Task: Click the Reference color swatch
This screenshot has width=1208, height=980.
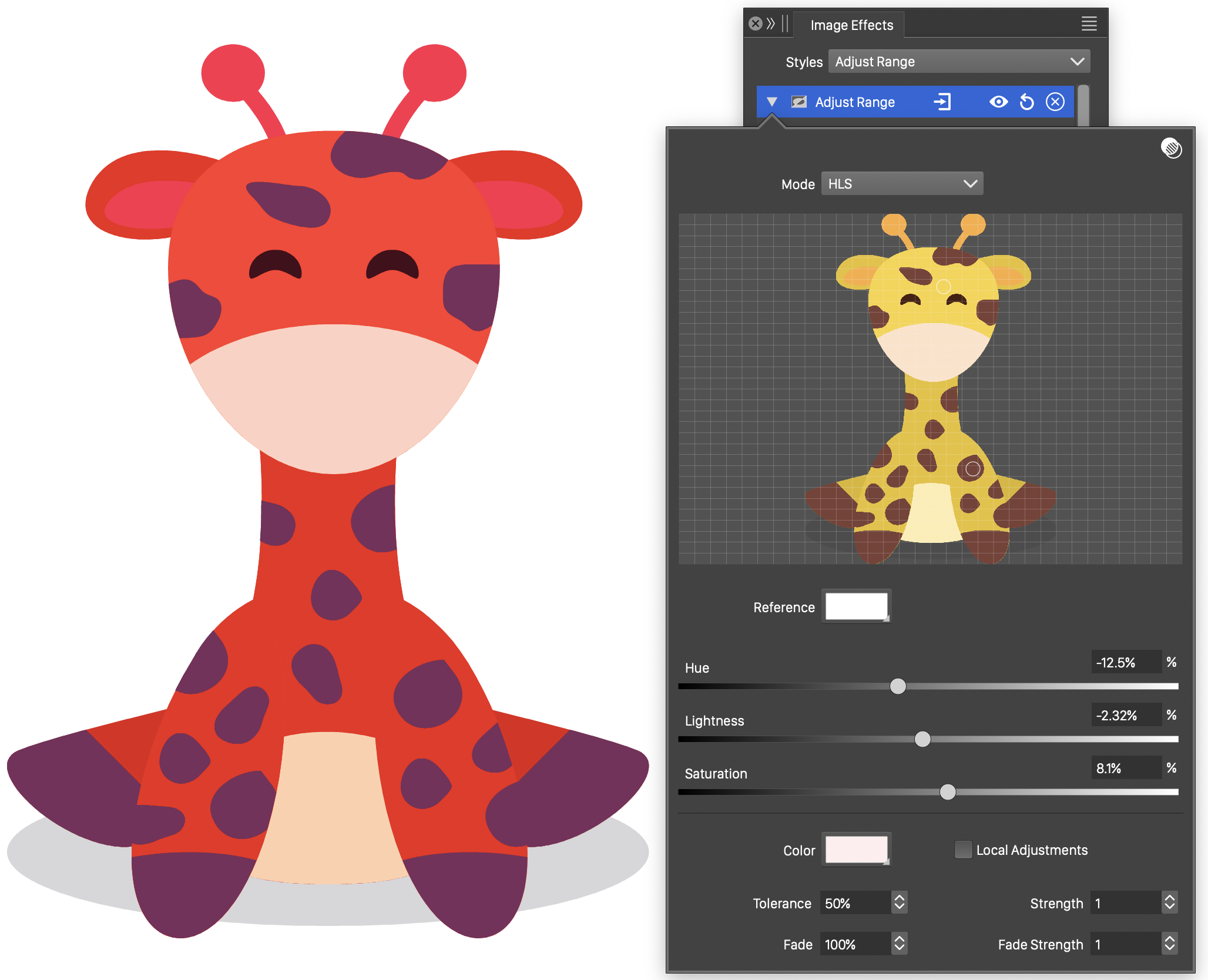Action: (x=856, y=606)
